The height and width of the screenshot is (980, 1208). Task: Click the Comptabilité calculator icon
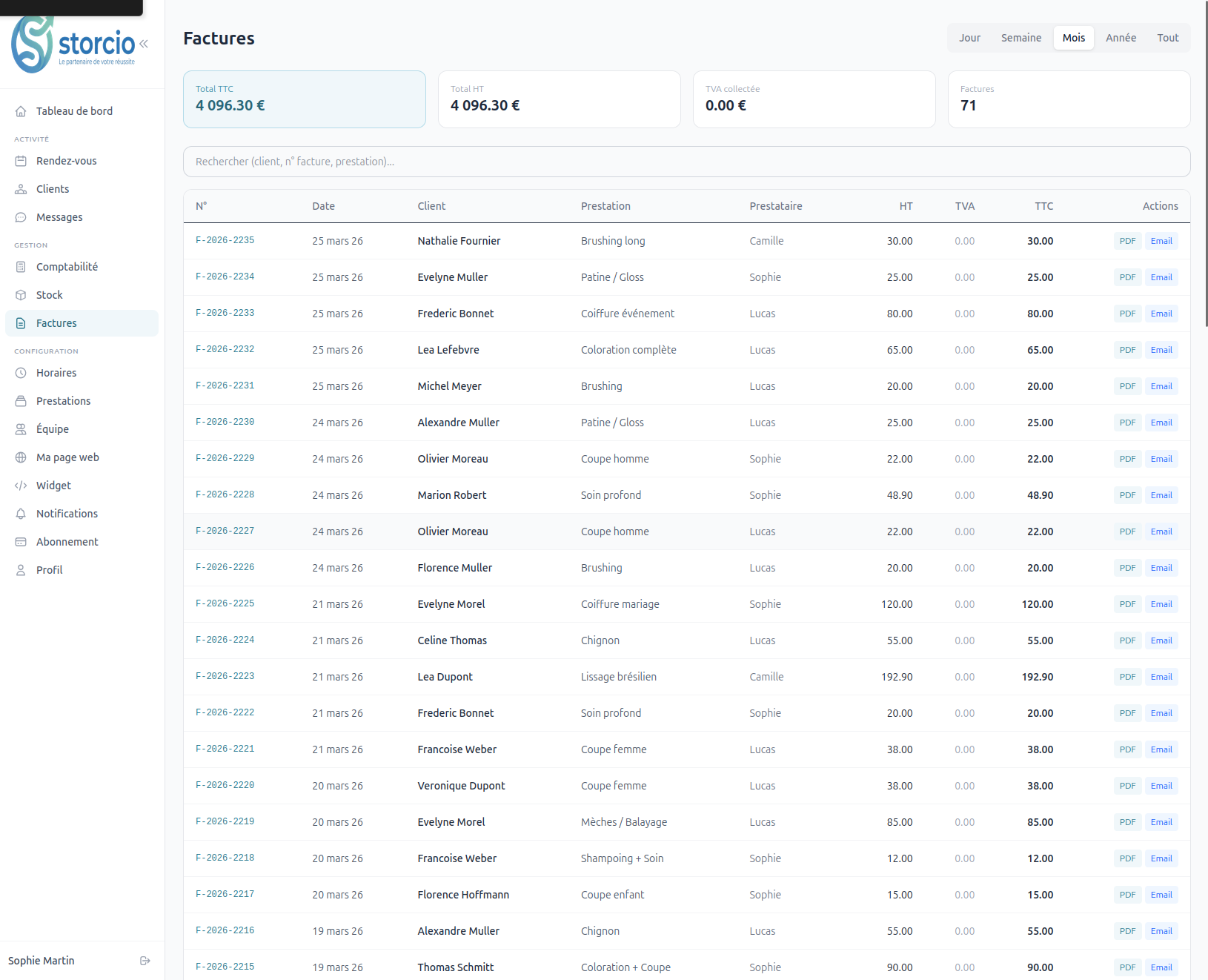coord(21,267)
